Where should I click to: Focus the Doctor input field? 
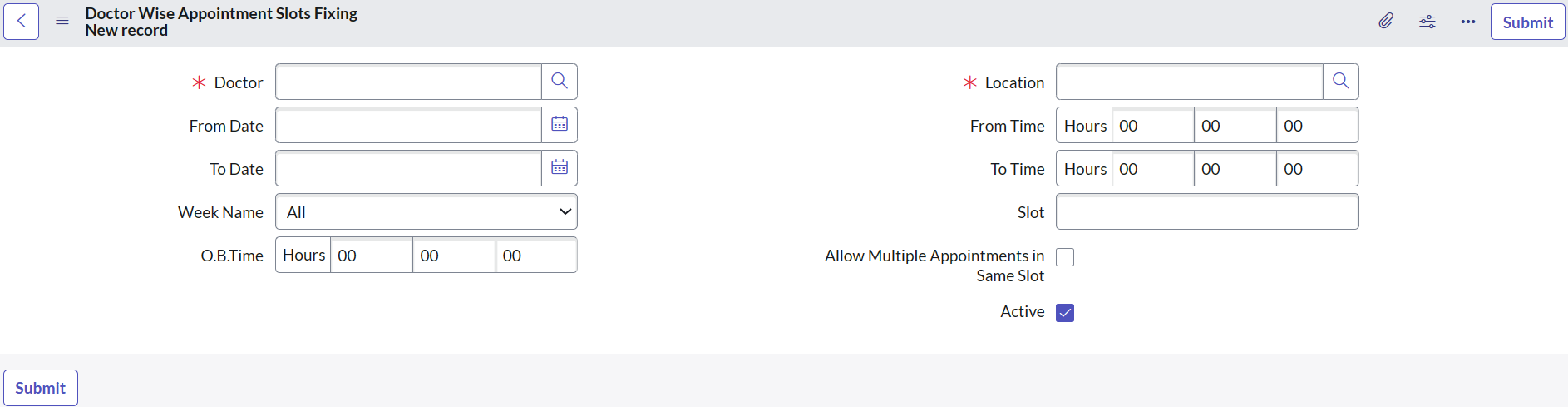pyautogui.click(x=408, y=82)
